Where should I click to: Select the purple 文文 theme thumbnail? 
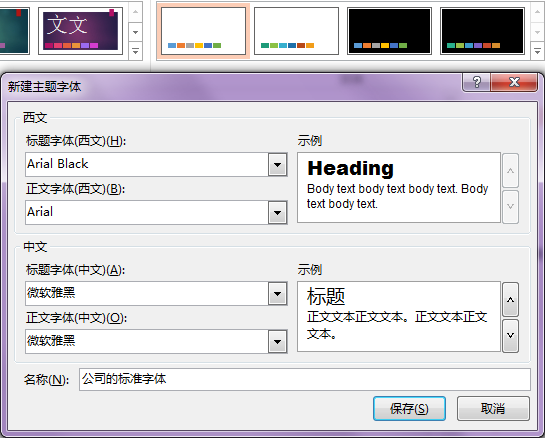(80, 31)
